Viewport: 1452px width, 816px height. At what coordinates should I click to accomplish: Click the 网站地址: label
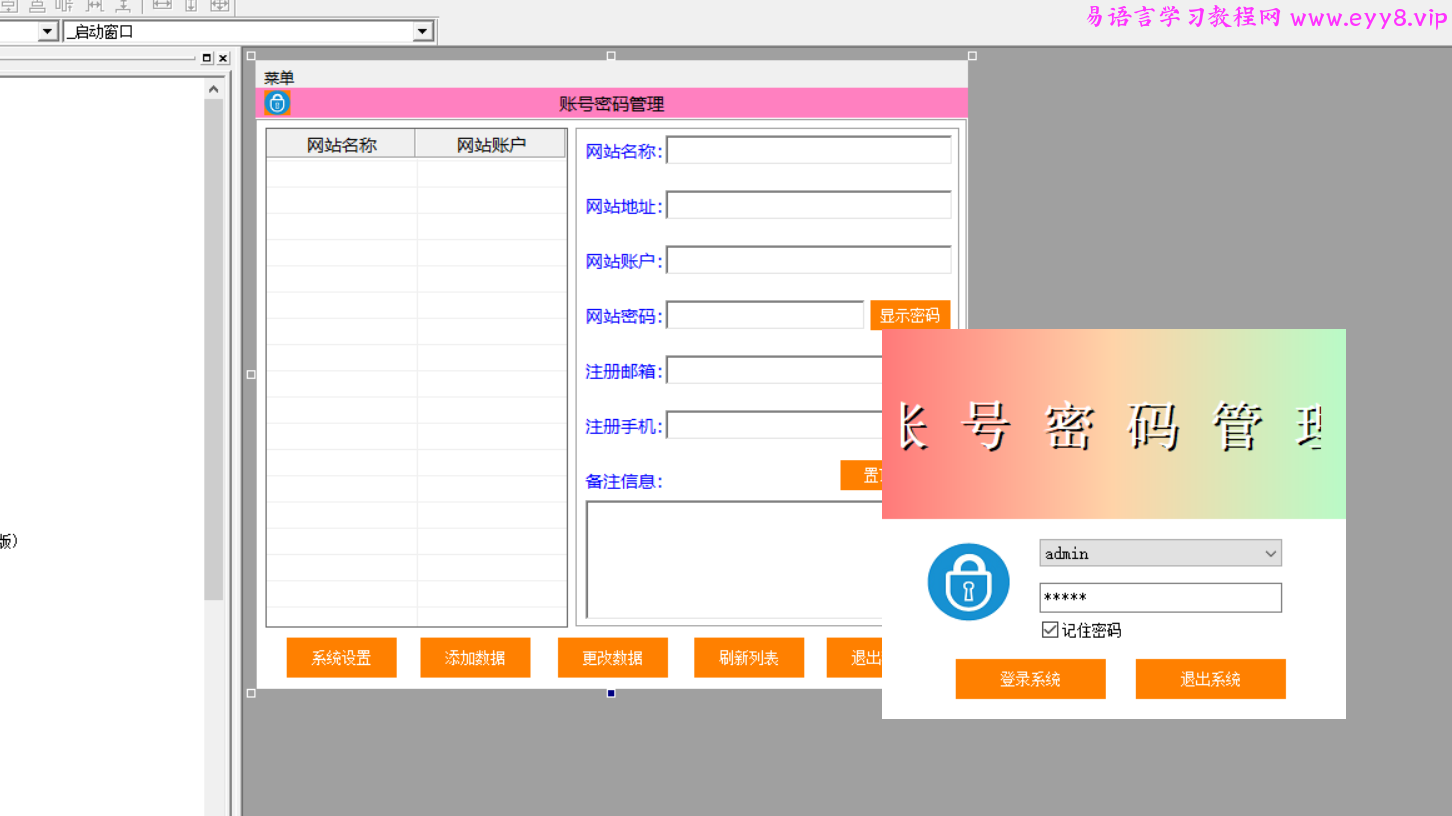click(x=624, y=207)
